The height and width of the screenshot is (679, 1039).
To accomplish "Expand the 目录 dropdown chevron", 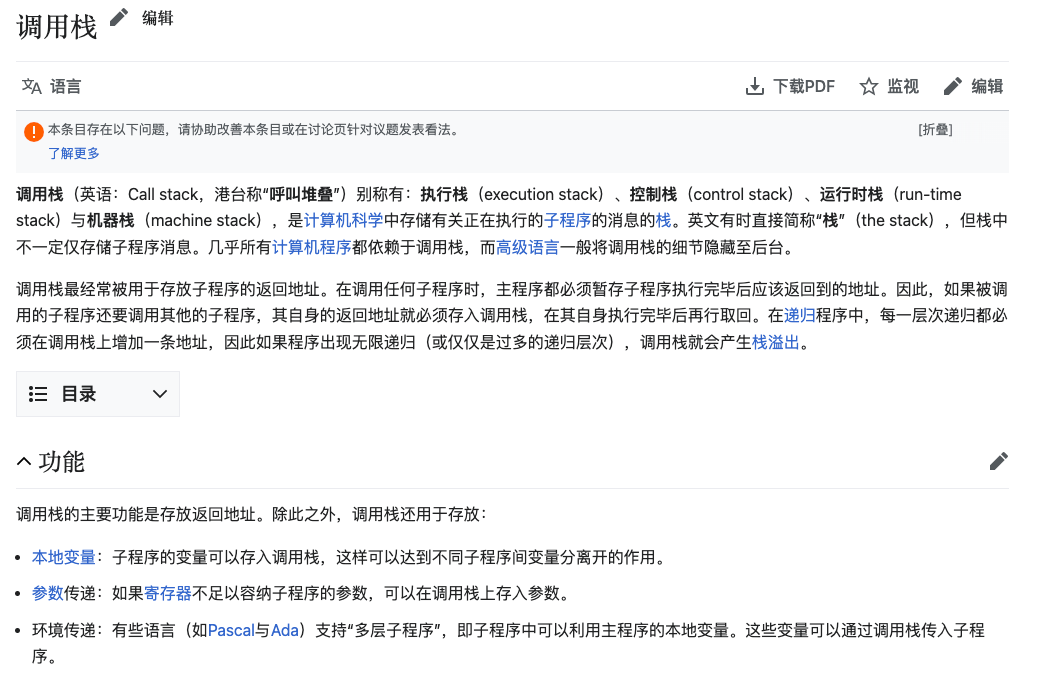I will 160,394.
